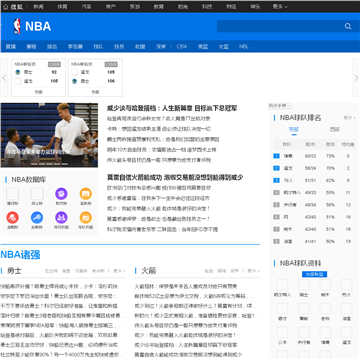This screenshot has width=360, height=360.
Task: Select 季后赛 in the NBA navigation bar
Action: (x=75, y=47)
